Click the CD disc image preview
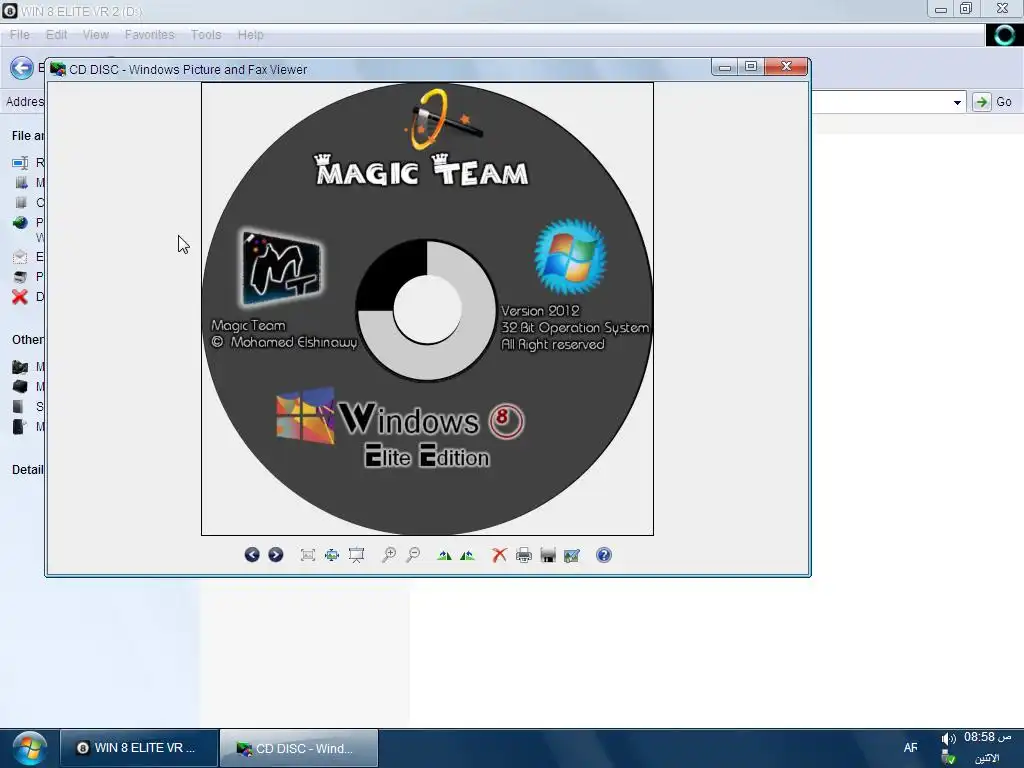This screenshot has height=768, width=1024. 427,309
